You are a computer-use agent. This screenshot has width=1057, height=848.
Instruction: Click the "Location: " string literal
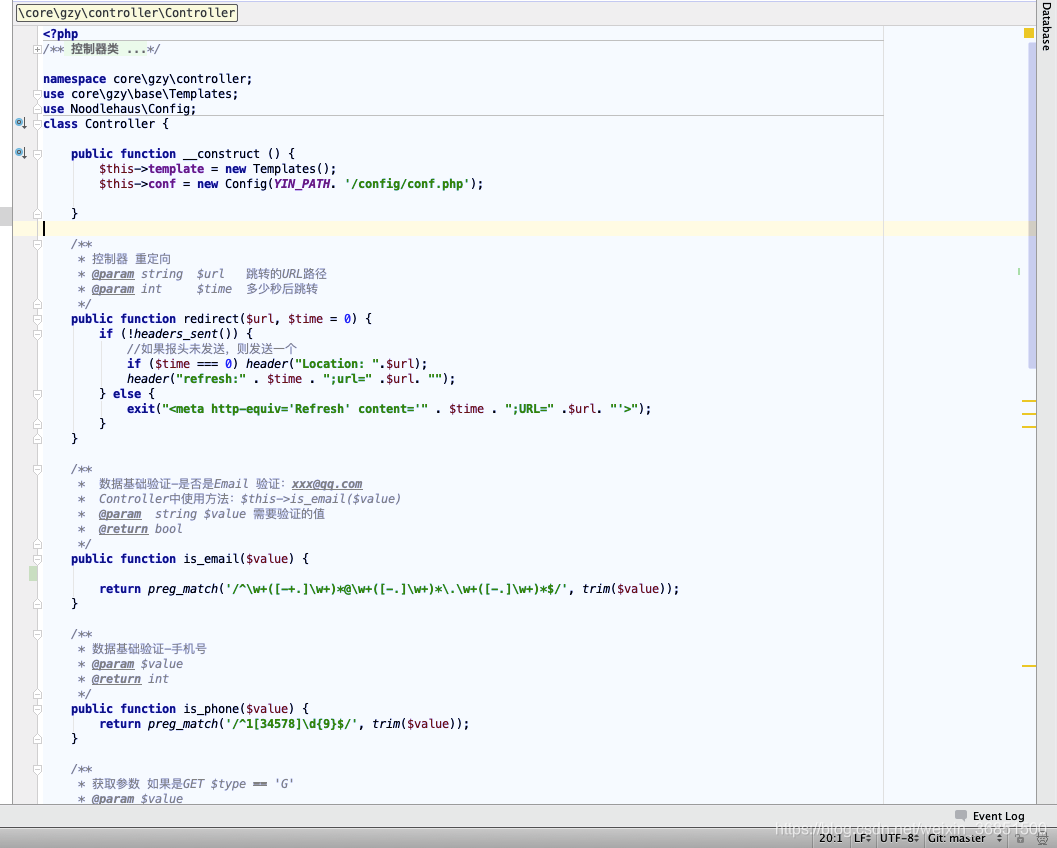(x=336, y=363)
